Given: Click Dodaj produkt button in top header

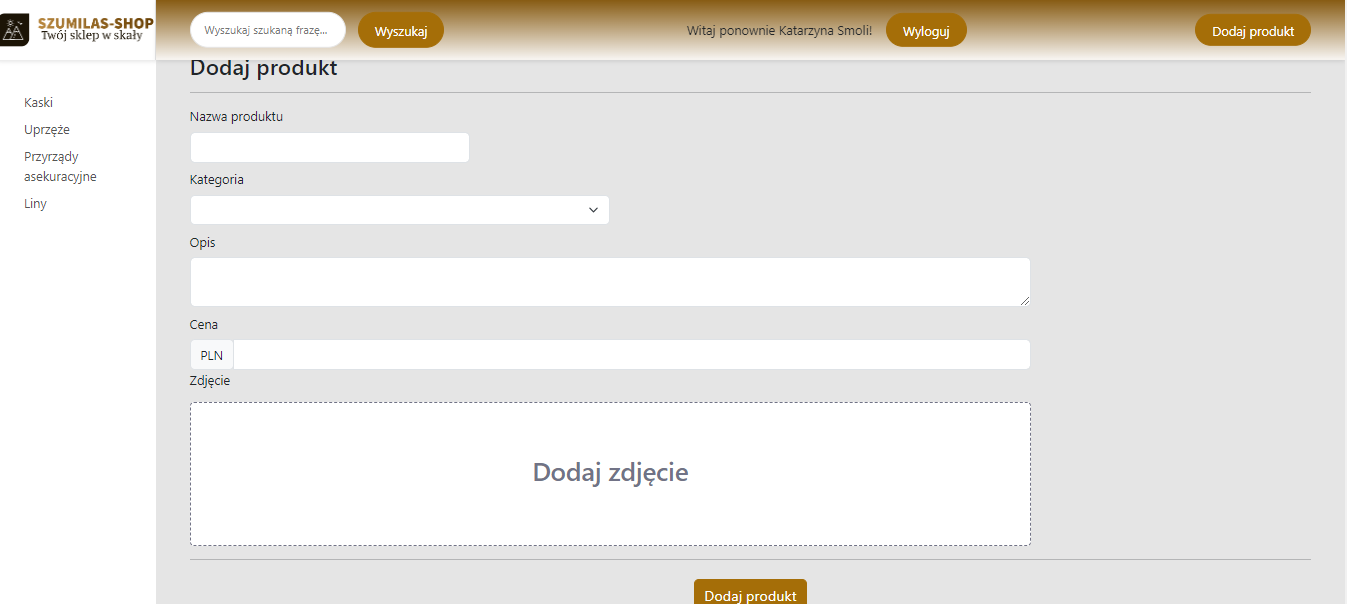Looking at the screenshot, I should point(1252,31).
